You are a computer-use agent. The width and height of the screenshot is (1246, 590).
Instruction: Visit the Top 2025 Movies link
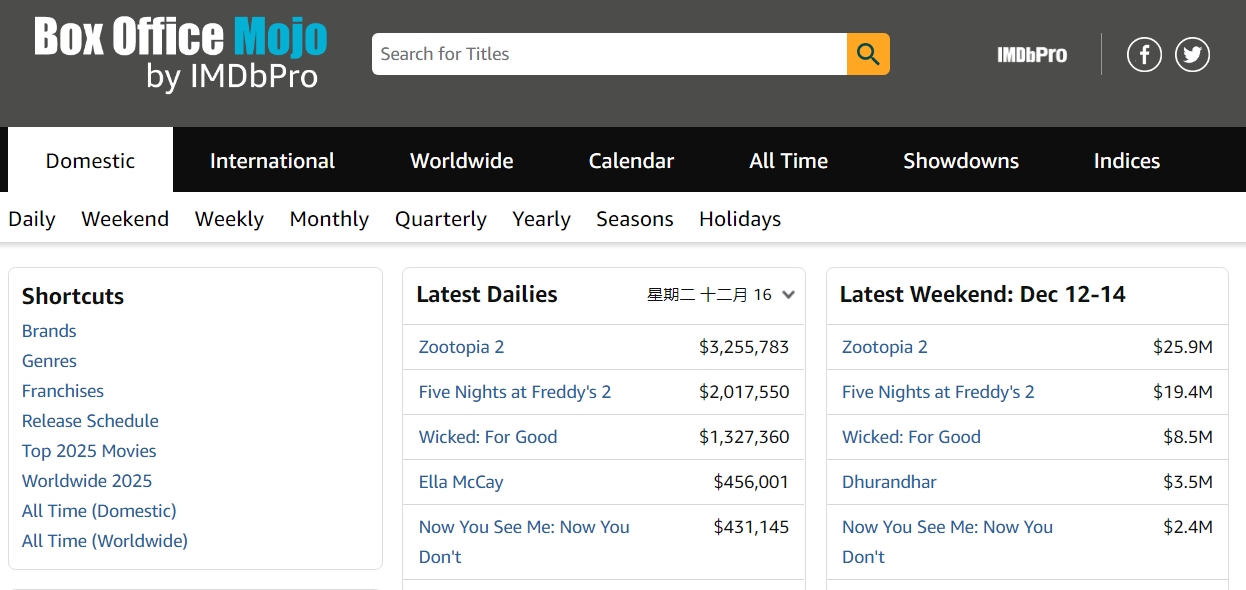coord(89,451)
